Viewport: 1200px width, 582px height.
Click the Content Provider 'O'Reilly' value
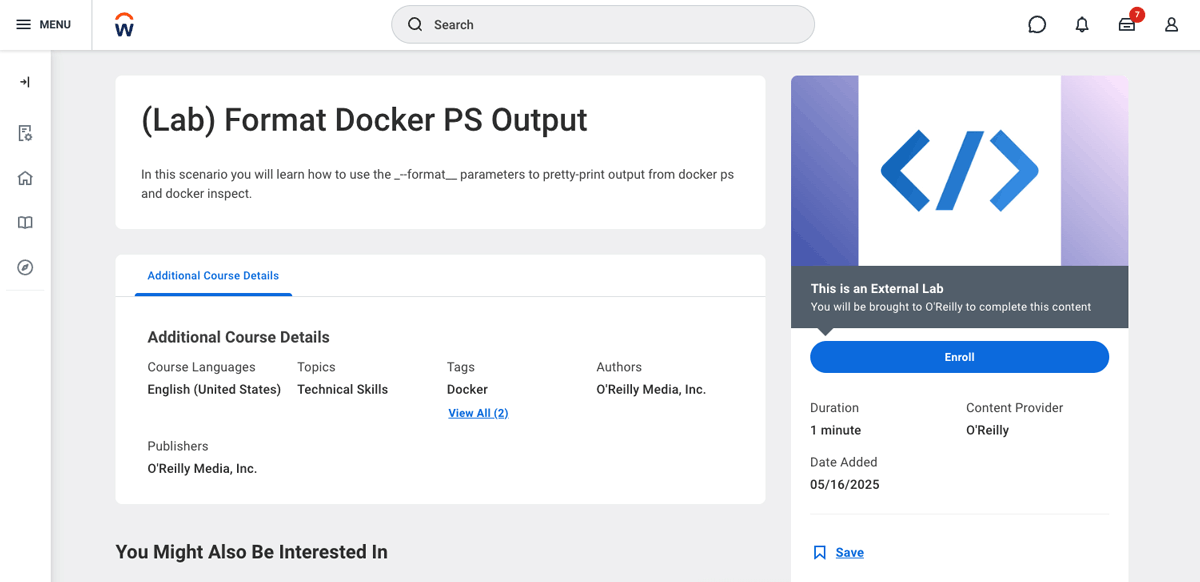click(987, 430)
